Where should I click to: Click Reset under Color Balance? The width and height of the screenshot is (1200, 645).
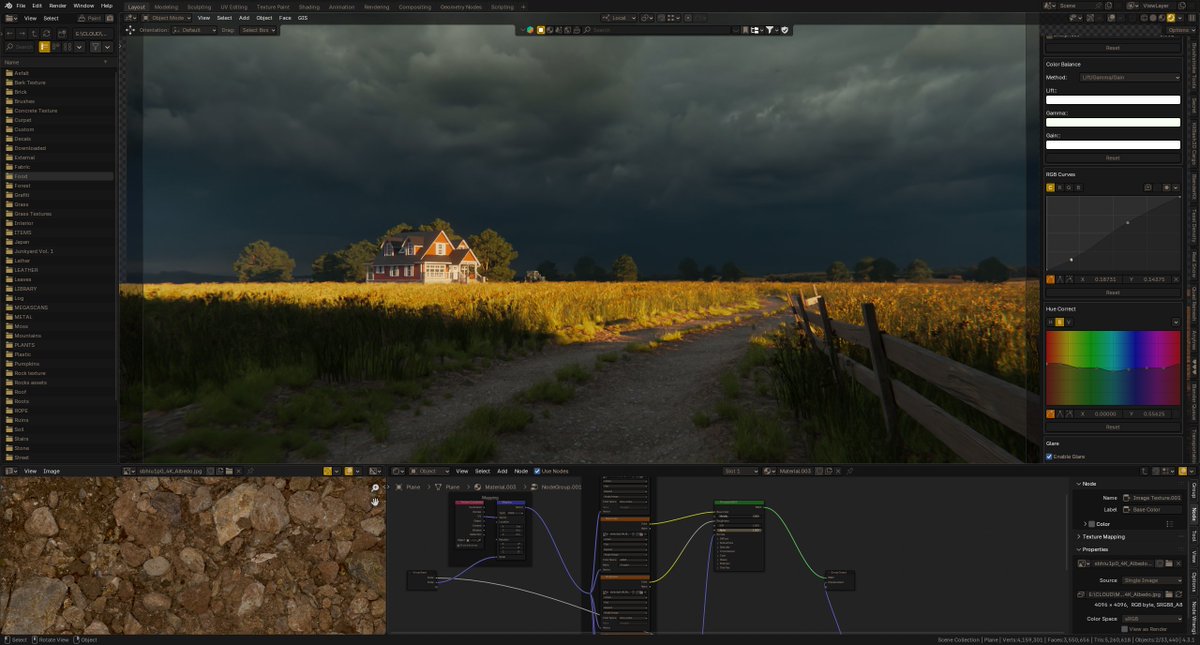tap(1113, 157)
